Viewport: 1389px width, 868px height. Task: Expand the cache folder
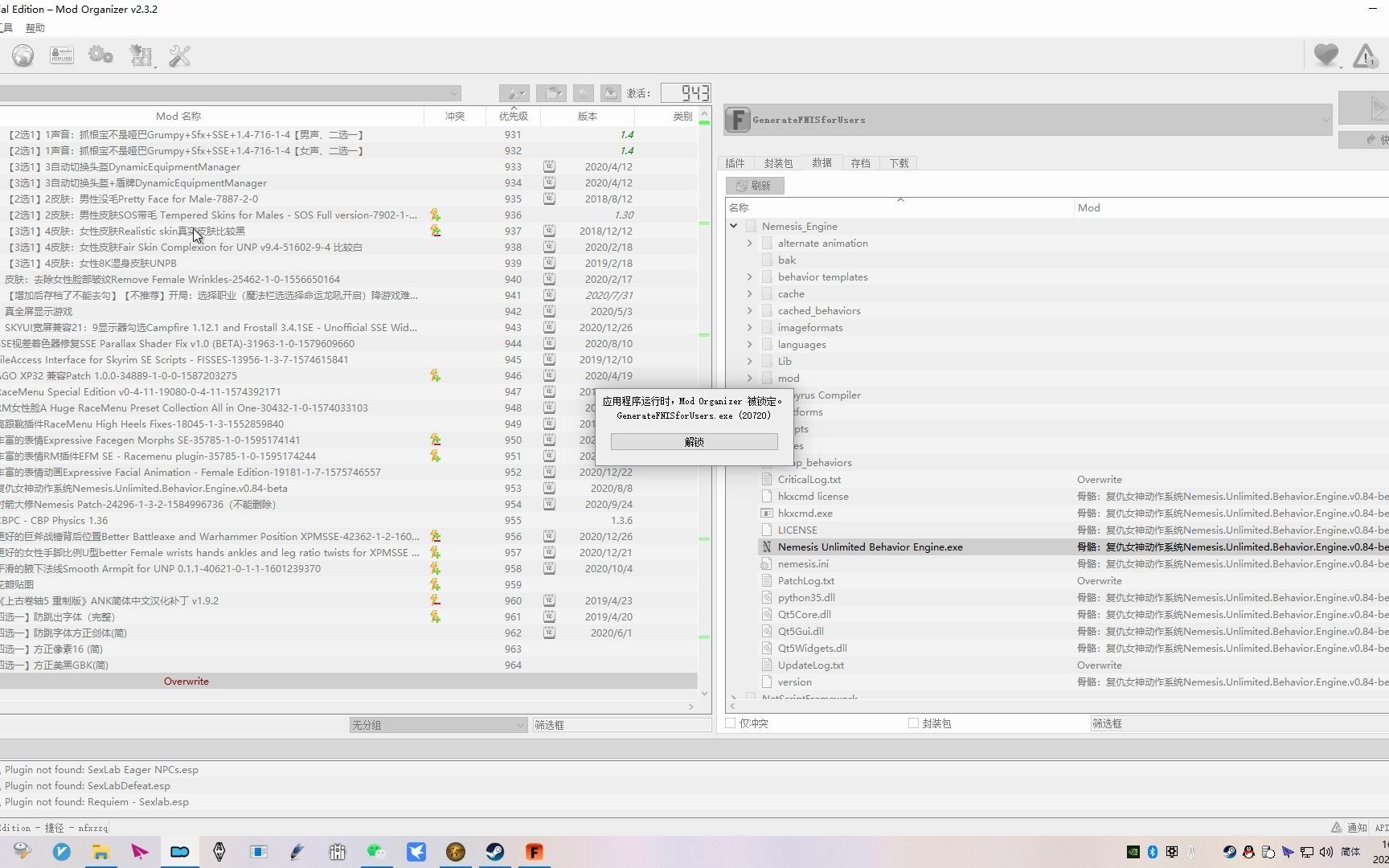pyautogui.click(x=750, y=293)
